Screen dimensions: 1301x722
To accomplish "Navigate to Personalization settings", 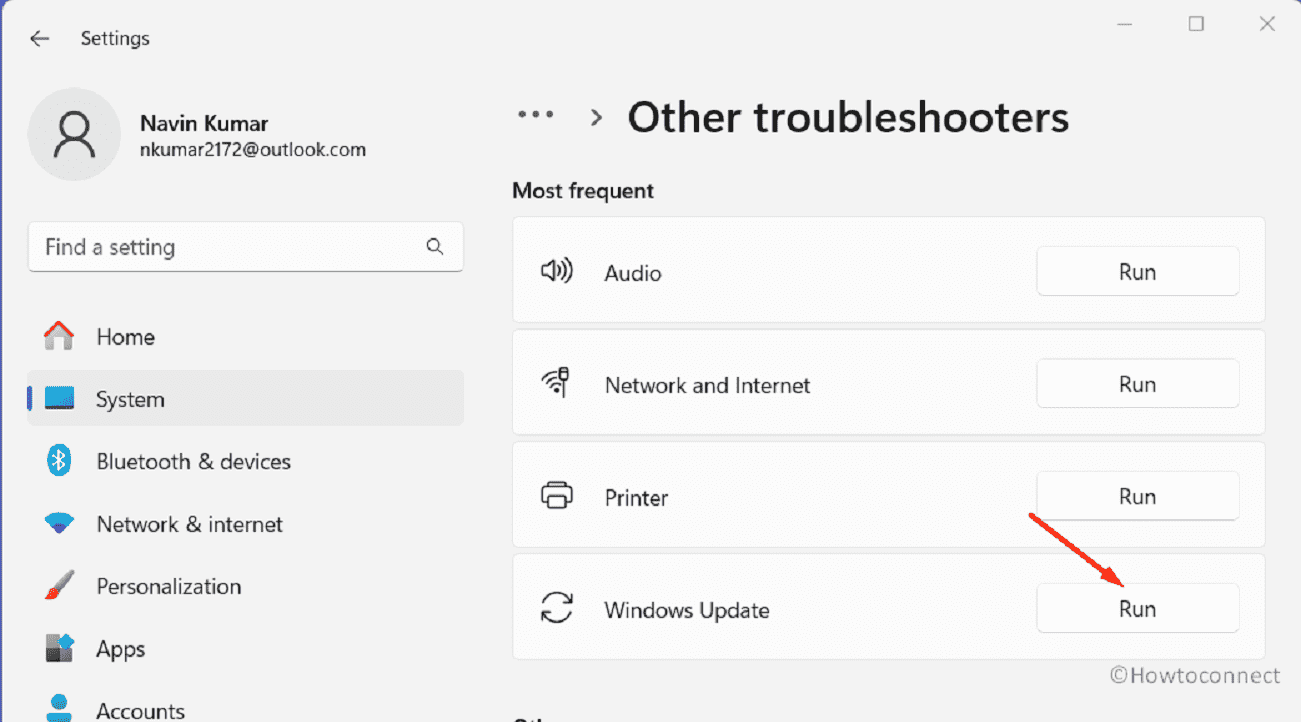I will [245, 586].
